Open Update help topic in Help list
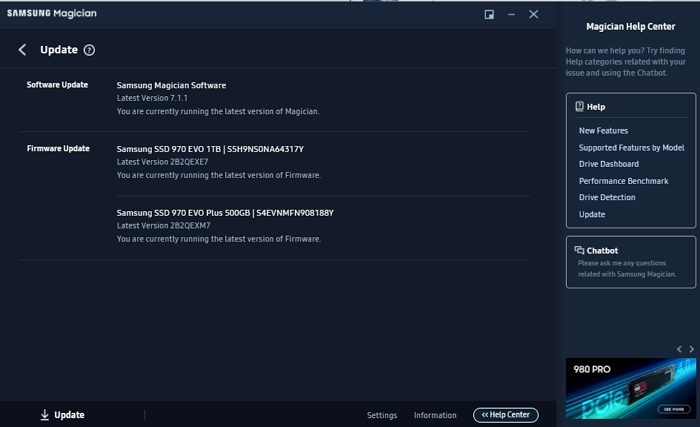This screenshot has width=700, height=427. point(592,214)
